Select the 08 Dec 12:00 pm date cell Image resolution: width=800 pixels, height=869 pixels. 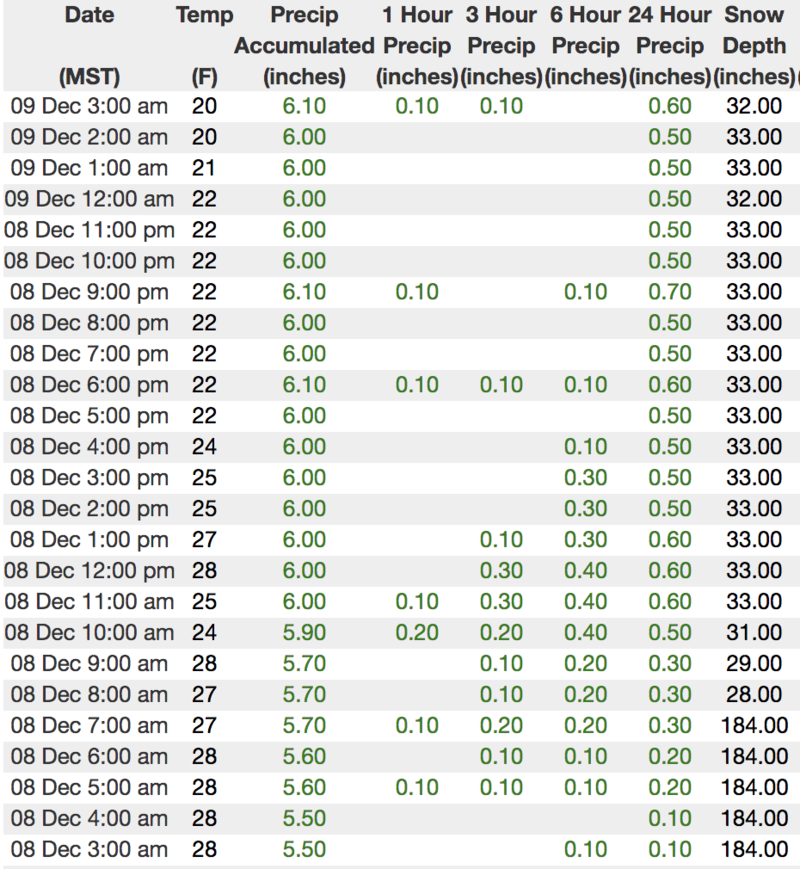[88, 570]
